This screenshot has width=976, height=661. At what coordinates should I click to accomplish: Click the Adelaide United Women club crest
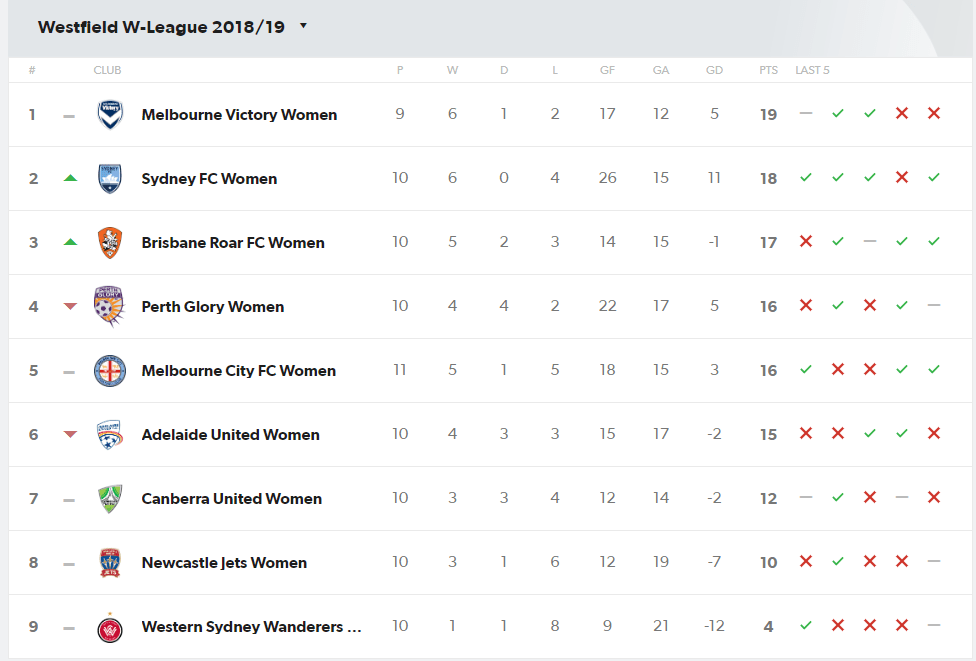point(110,434)
